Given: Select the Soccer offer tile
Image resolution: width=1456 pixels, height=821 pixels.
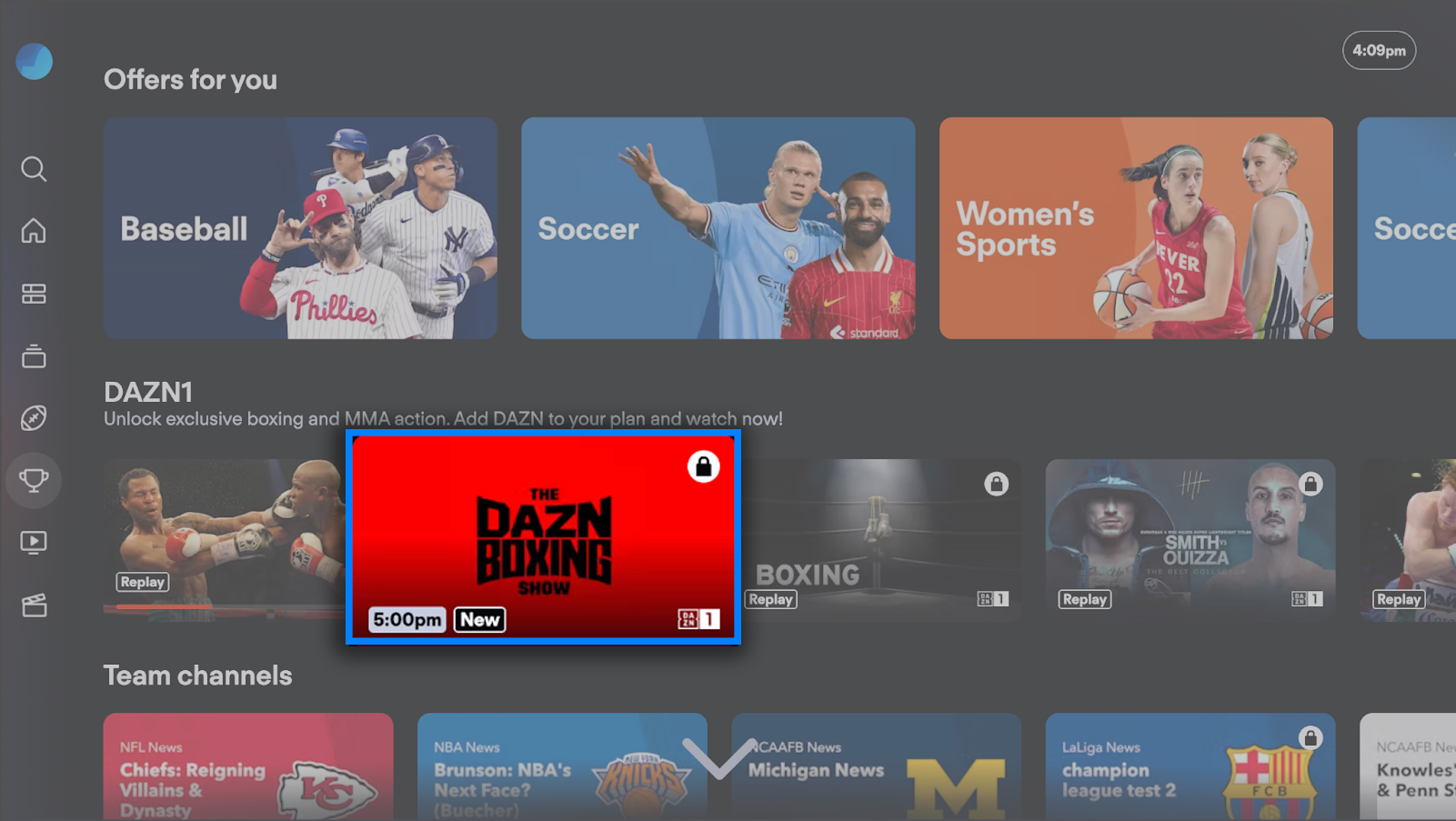Looking at the screenshot, I should [x=718, y=228].
